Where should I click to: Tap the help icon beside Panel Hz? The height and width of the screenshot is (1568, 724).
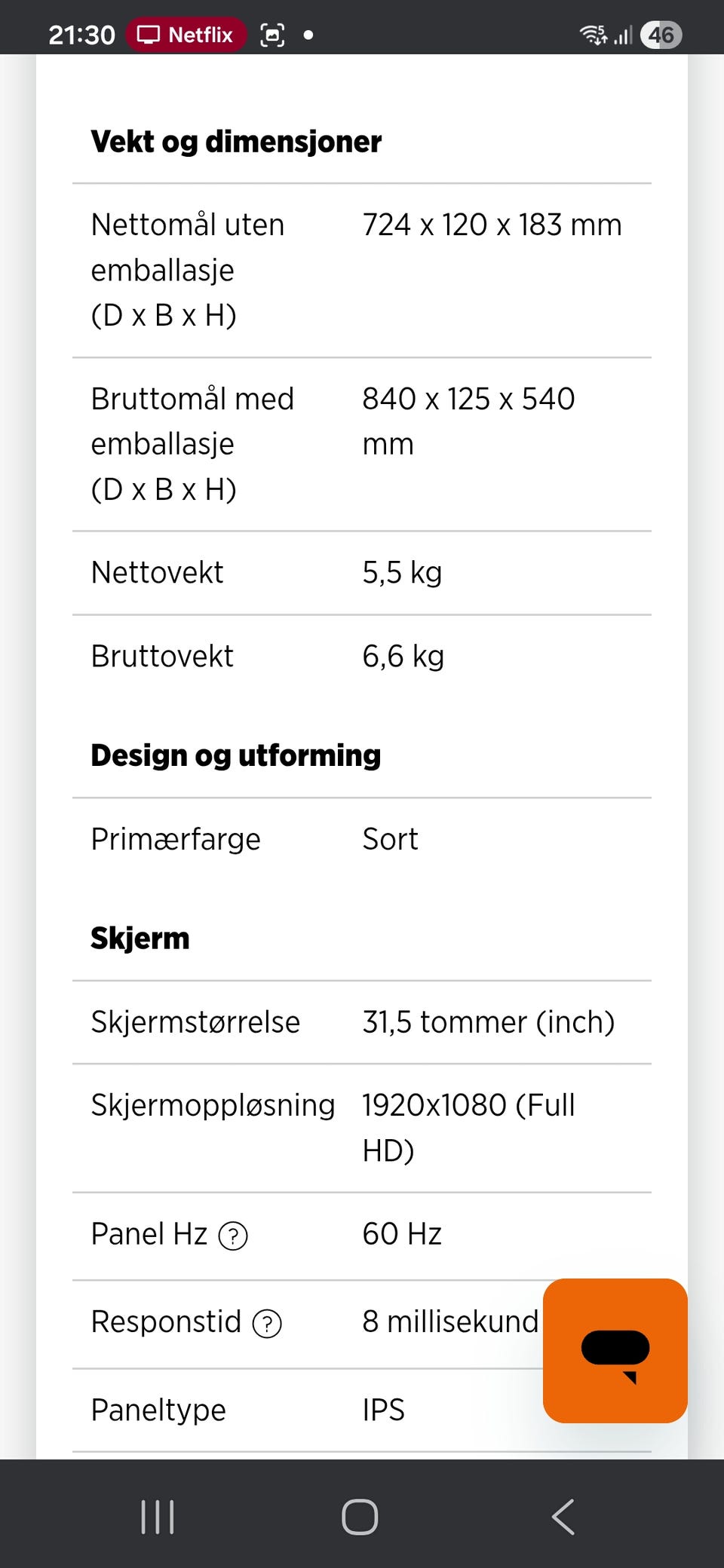(233, 1236)
